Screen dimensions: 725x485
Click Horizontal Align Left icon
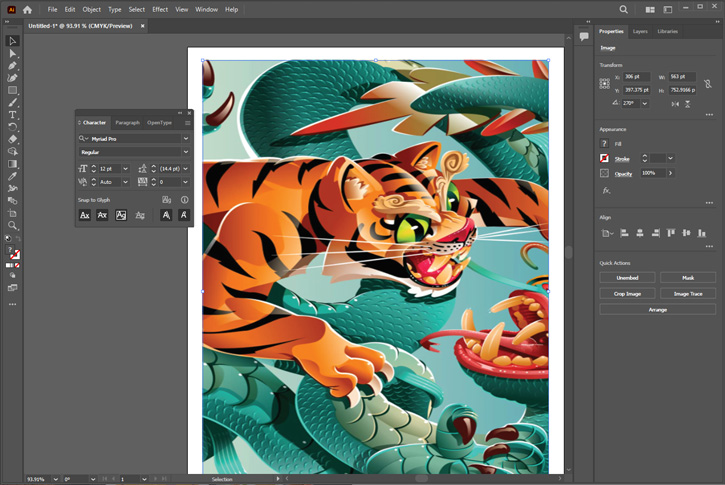pyautogui.click(x=624, y=233)
